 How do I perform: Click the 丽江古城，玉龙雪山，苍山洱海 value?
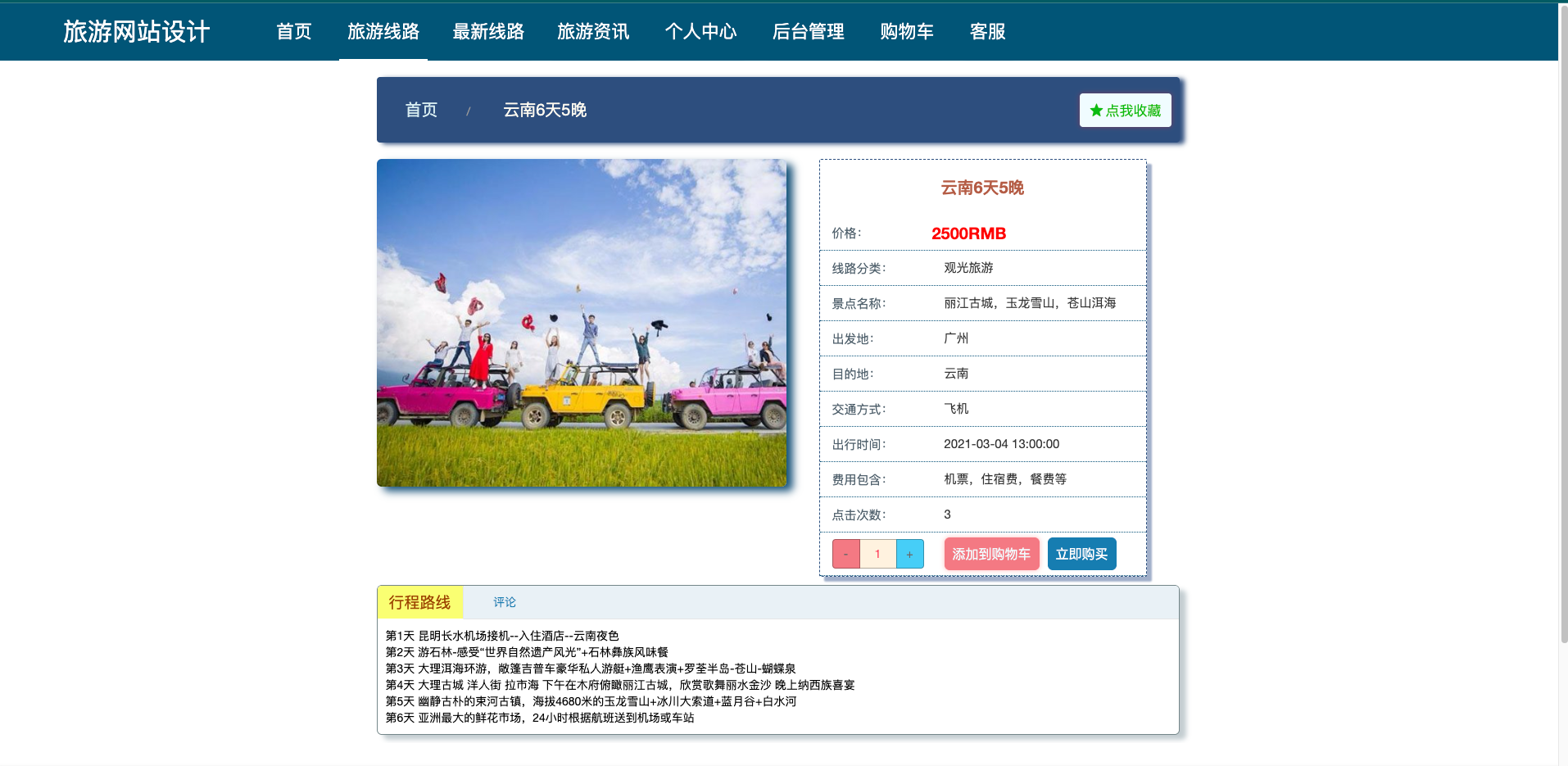point(1030,303)
